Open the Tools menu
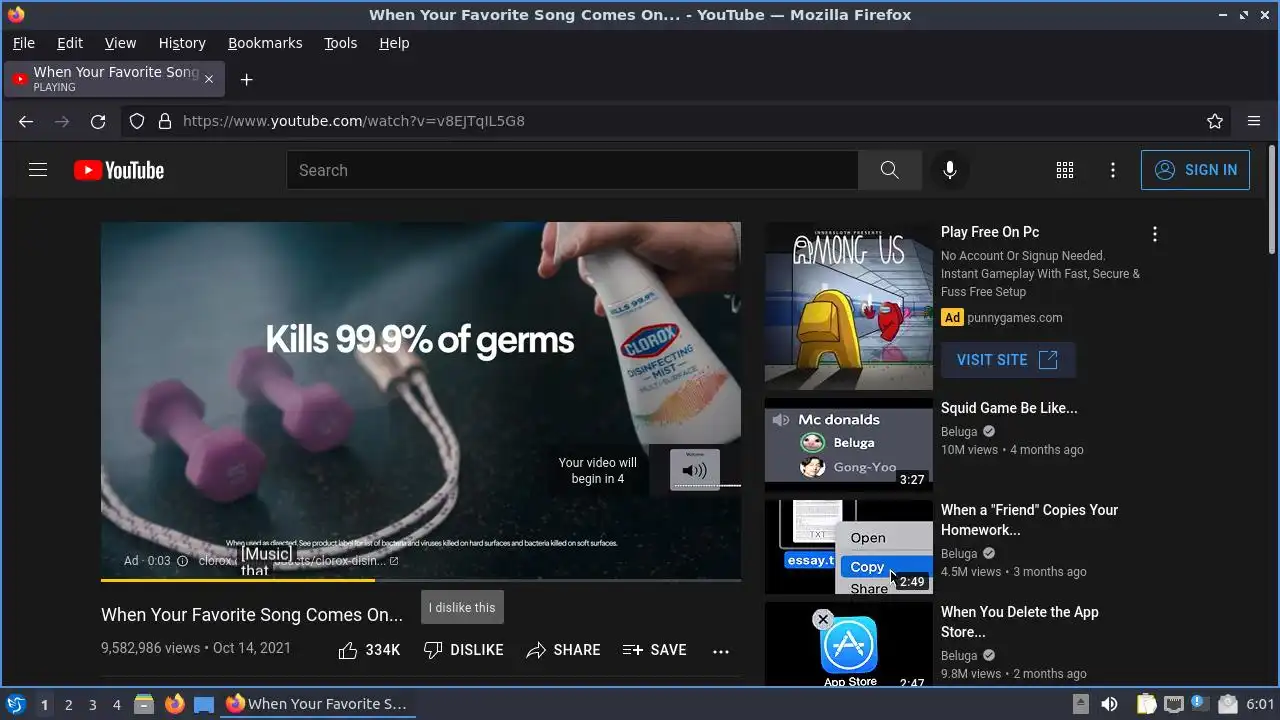Image resolution: width=1280 pixels, height=720 pixels. (x=340, y=43)
